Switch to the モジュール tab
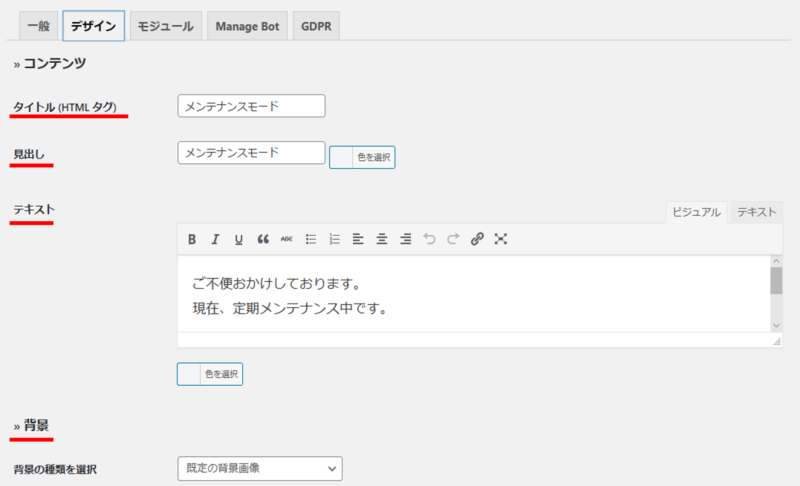 166,26
